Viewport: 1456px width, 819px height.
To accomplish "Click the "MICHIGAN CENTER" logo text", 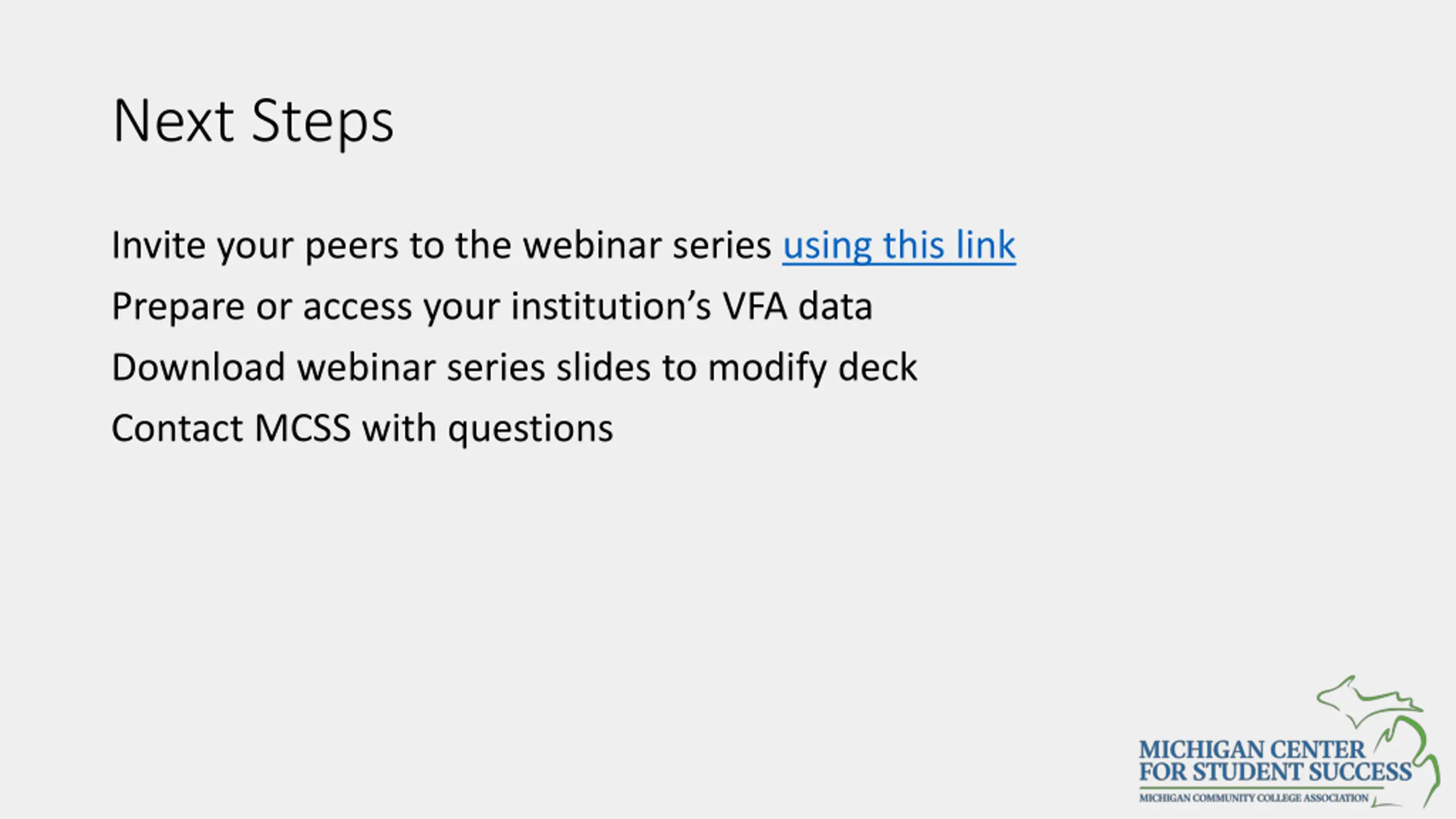I will point(1252,749).
